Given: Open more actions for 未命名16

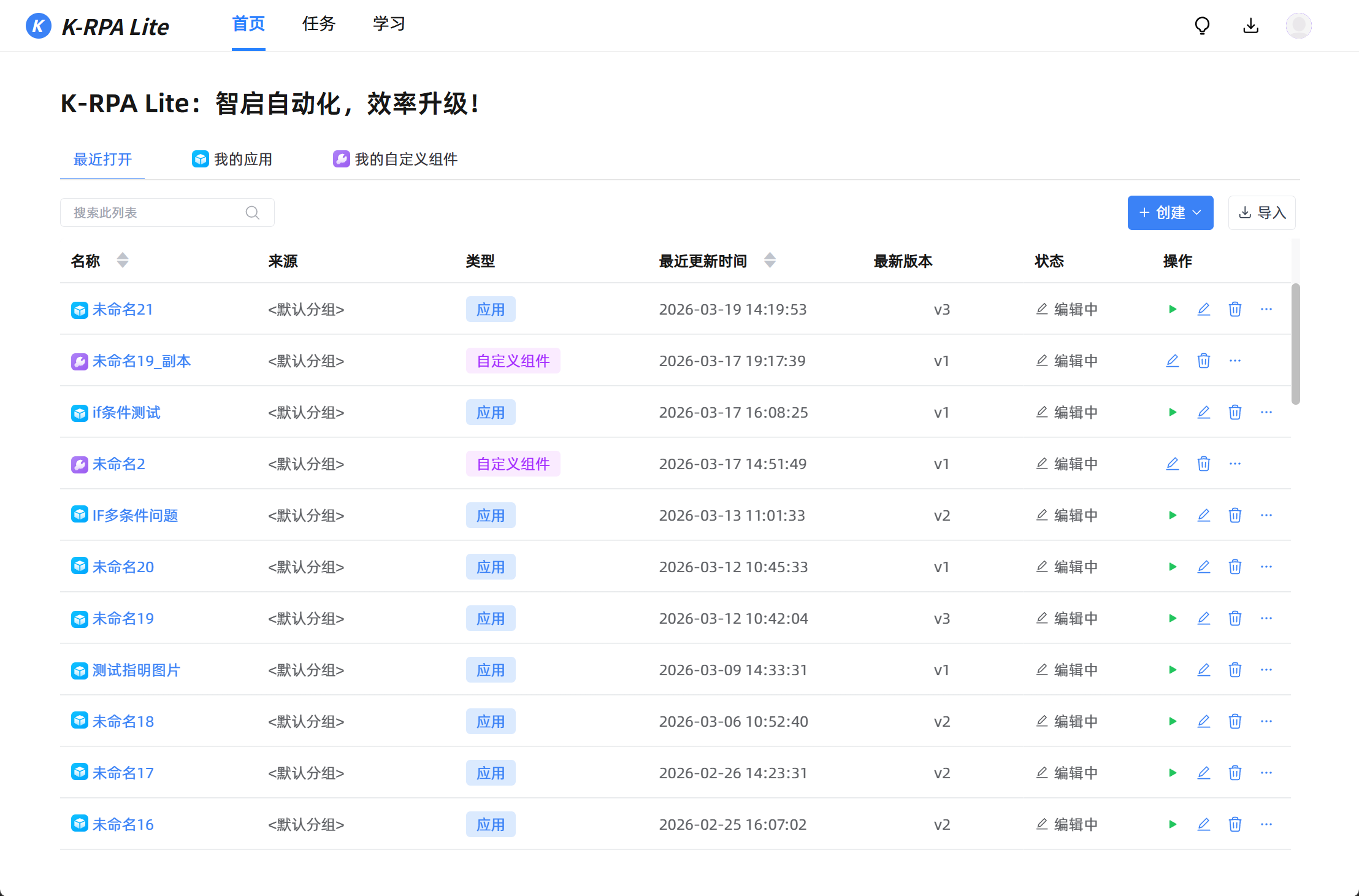Looking at the screenshot, I should click(x=1266, y=824).
